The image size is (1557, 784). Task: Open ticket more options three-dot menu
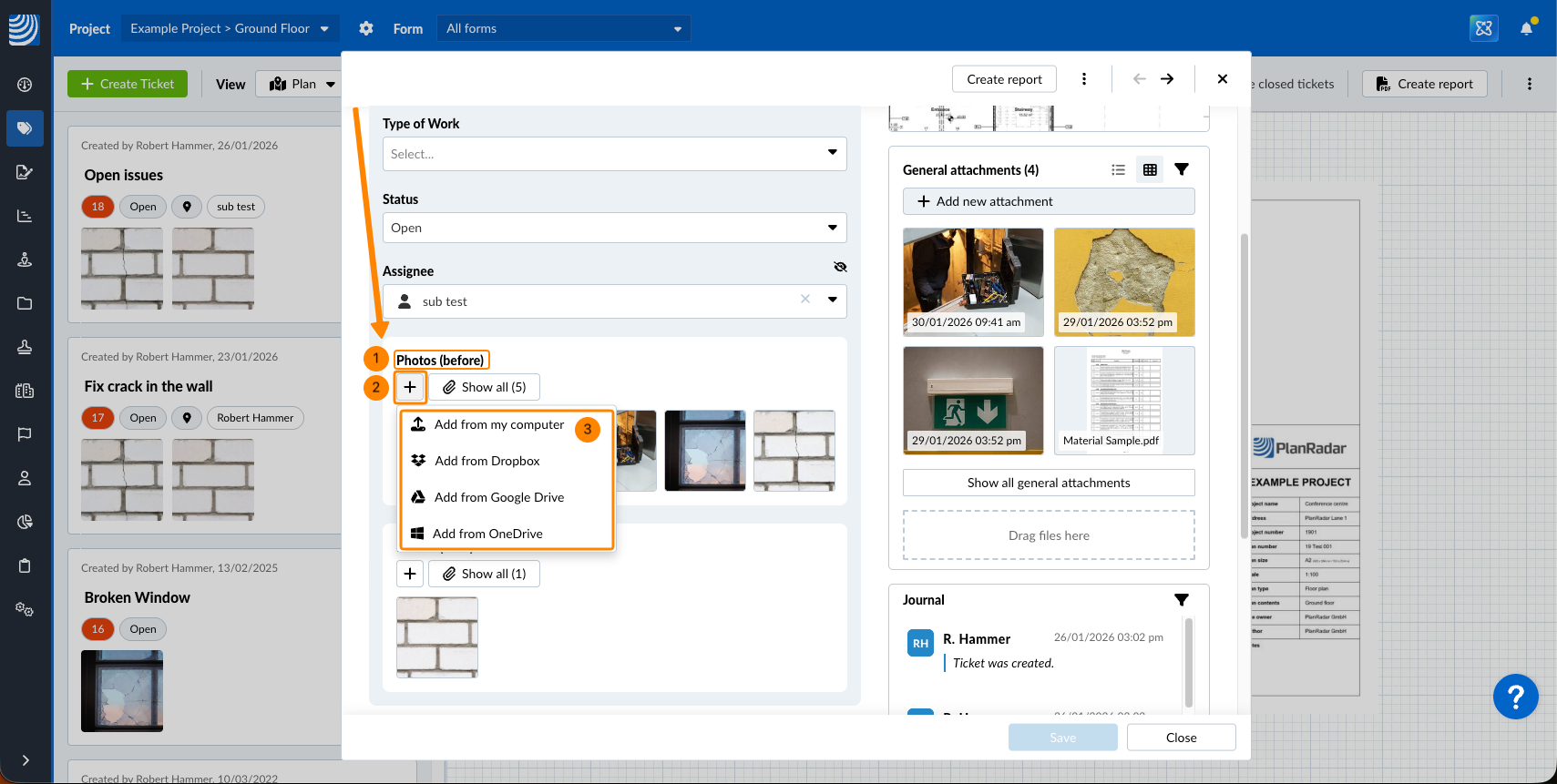point(1084,79)
